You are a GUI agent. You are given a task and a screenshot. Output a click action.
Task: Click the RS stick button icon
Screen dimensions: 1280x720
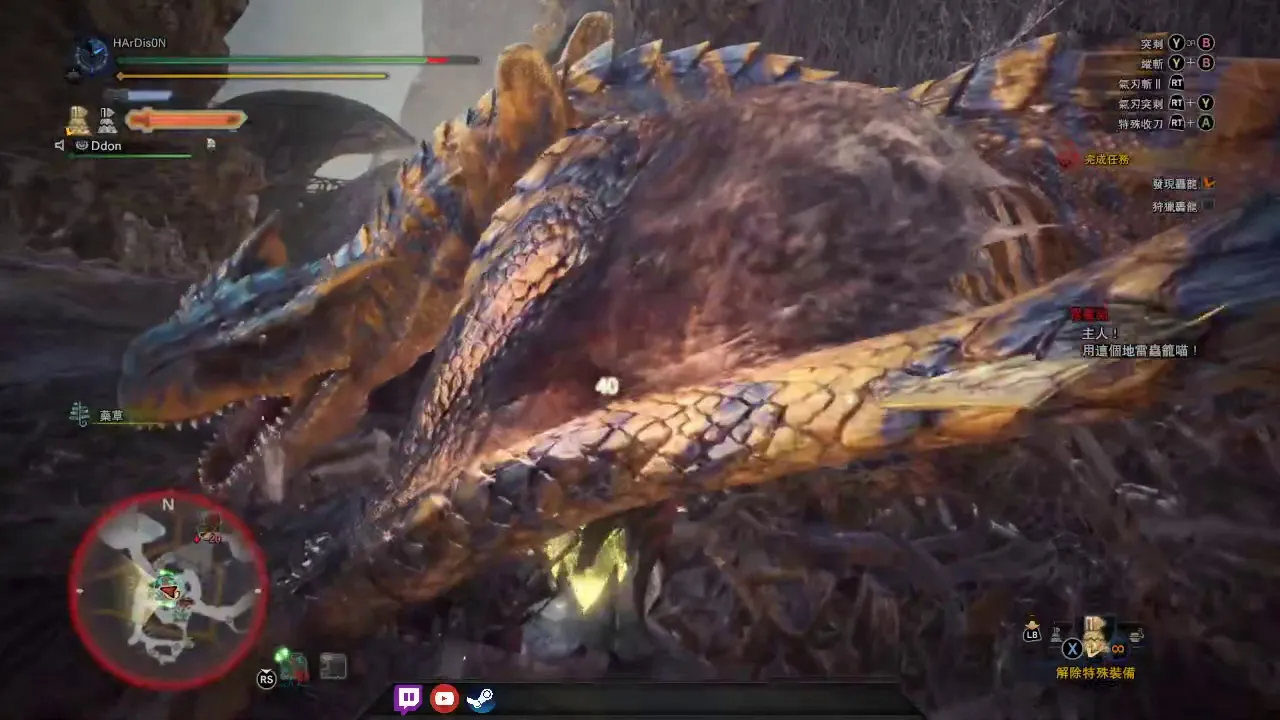click(x=266, y=679)
